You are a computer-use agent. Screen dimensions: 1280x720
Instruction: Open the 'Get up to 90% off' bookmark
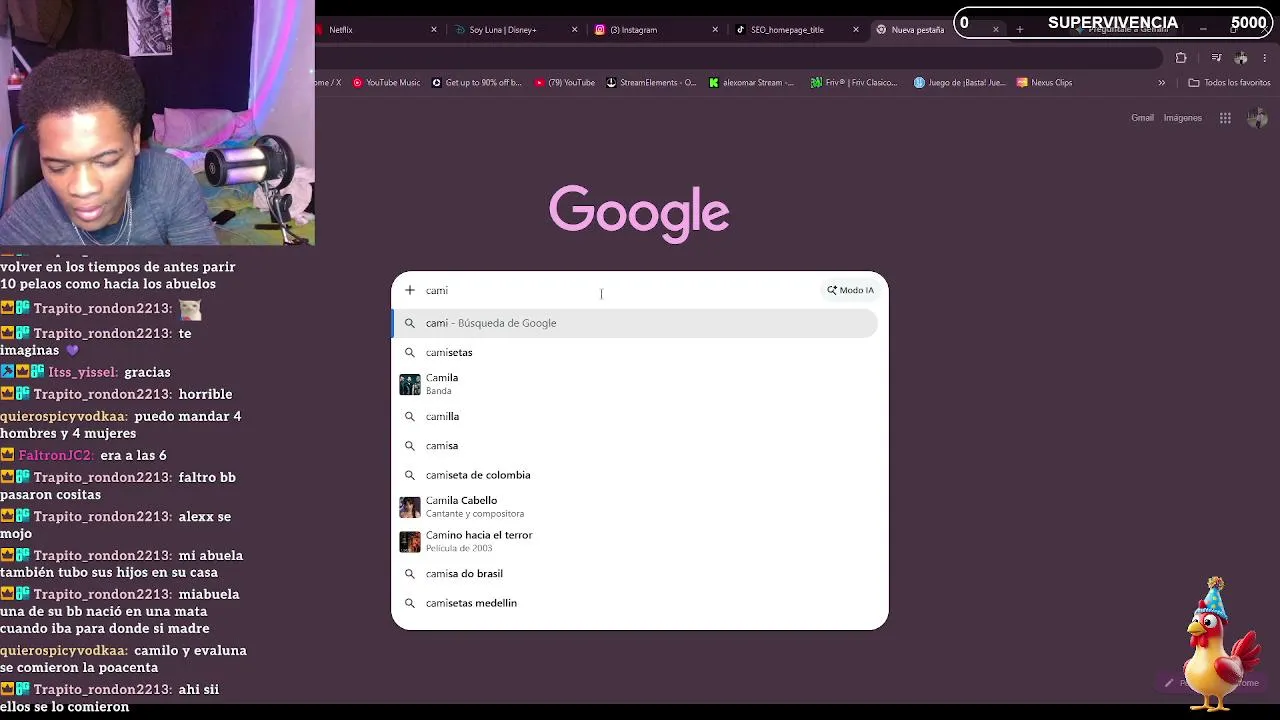[x=476, y=83]
